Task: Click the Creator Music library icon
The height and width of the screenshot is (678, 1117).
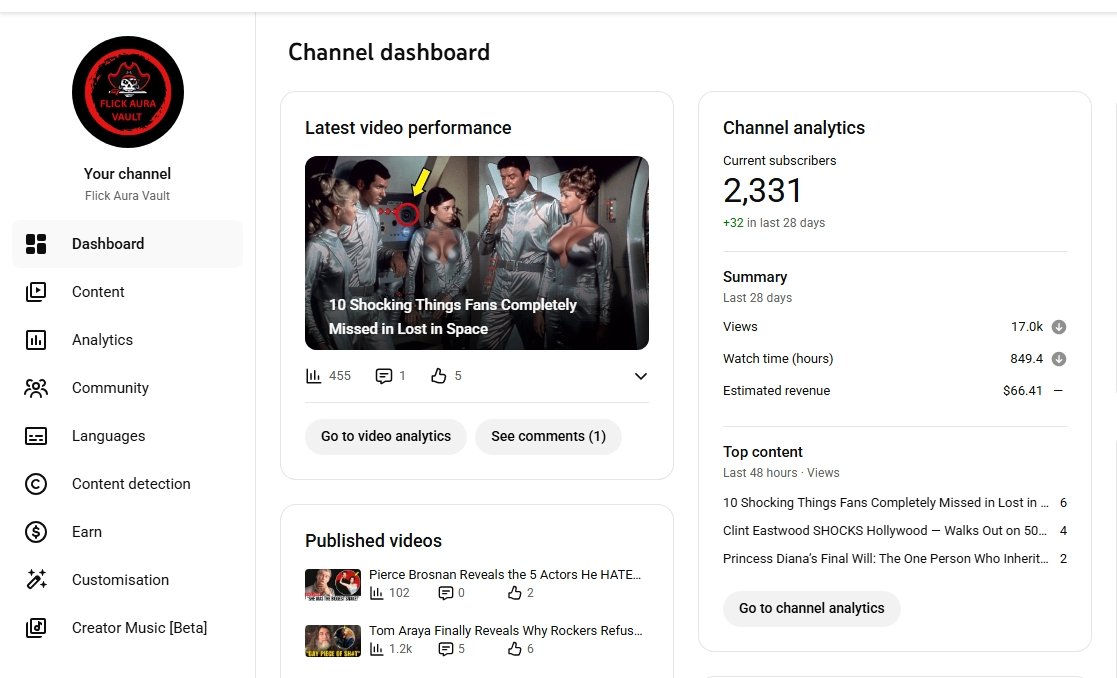Action: (x=36, y=628)
